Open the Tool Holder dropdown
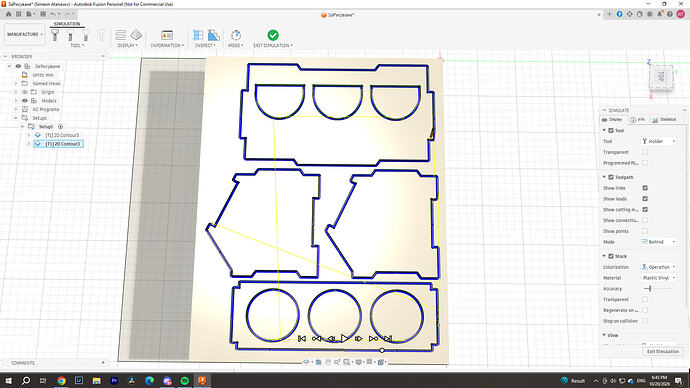This screenshot has height=388, width=690. tap(659, 141)
